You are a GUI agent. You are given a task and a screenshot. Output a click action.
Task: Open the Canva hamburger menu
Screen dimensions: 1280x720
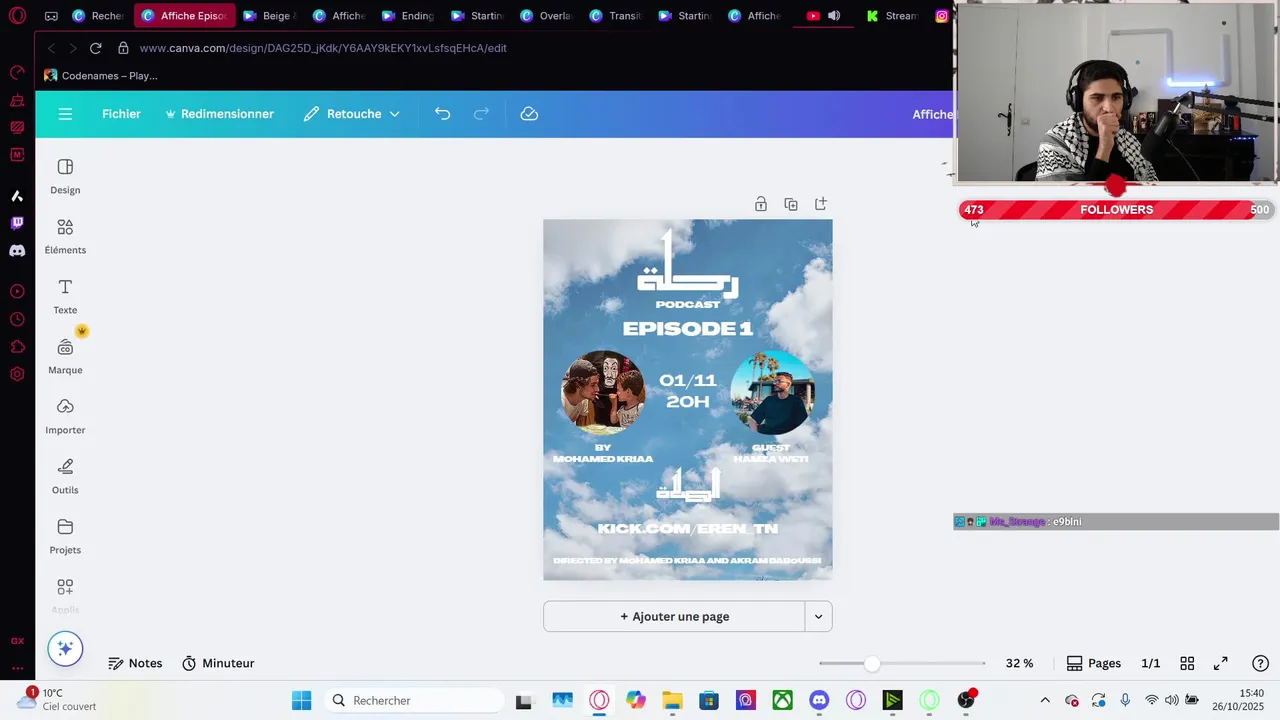pos(65,114)
